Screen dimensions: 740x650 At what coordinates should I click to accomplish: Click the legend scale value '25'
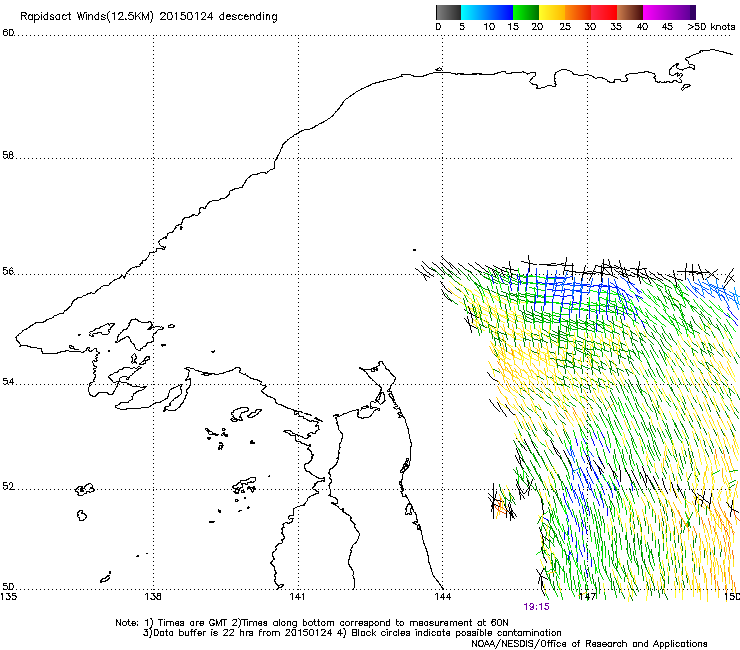coord(565,27)
